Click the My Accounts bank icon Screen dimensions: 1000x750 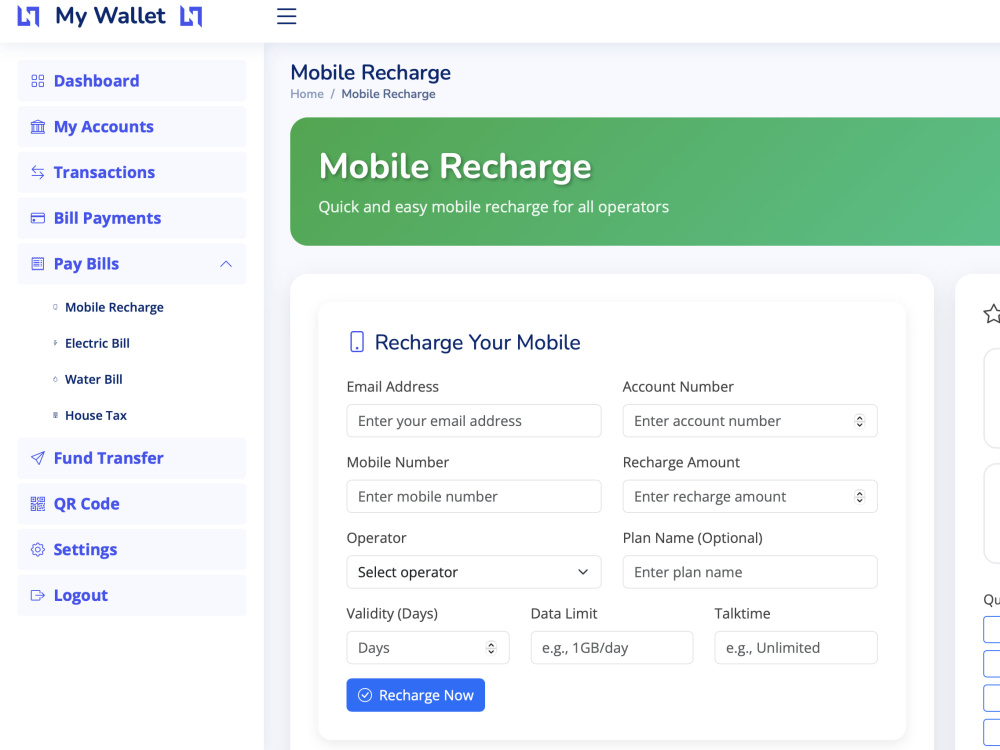coord(38,127)
